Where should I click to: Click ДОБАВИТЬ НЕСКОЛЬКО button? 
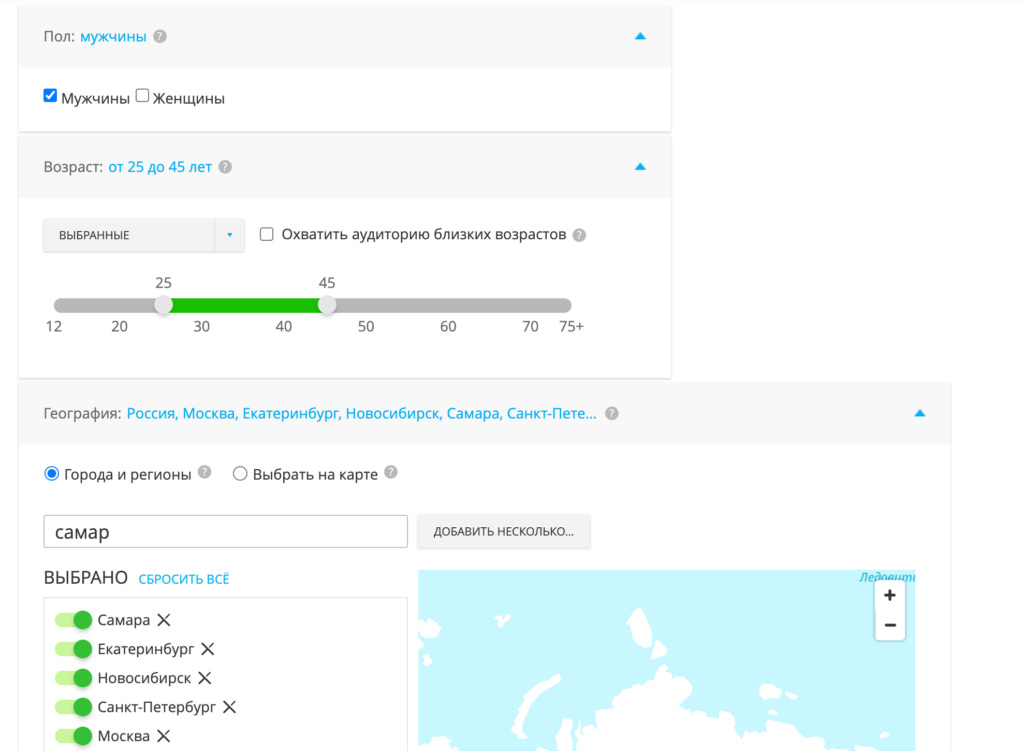click(504, 532)
